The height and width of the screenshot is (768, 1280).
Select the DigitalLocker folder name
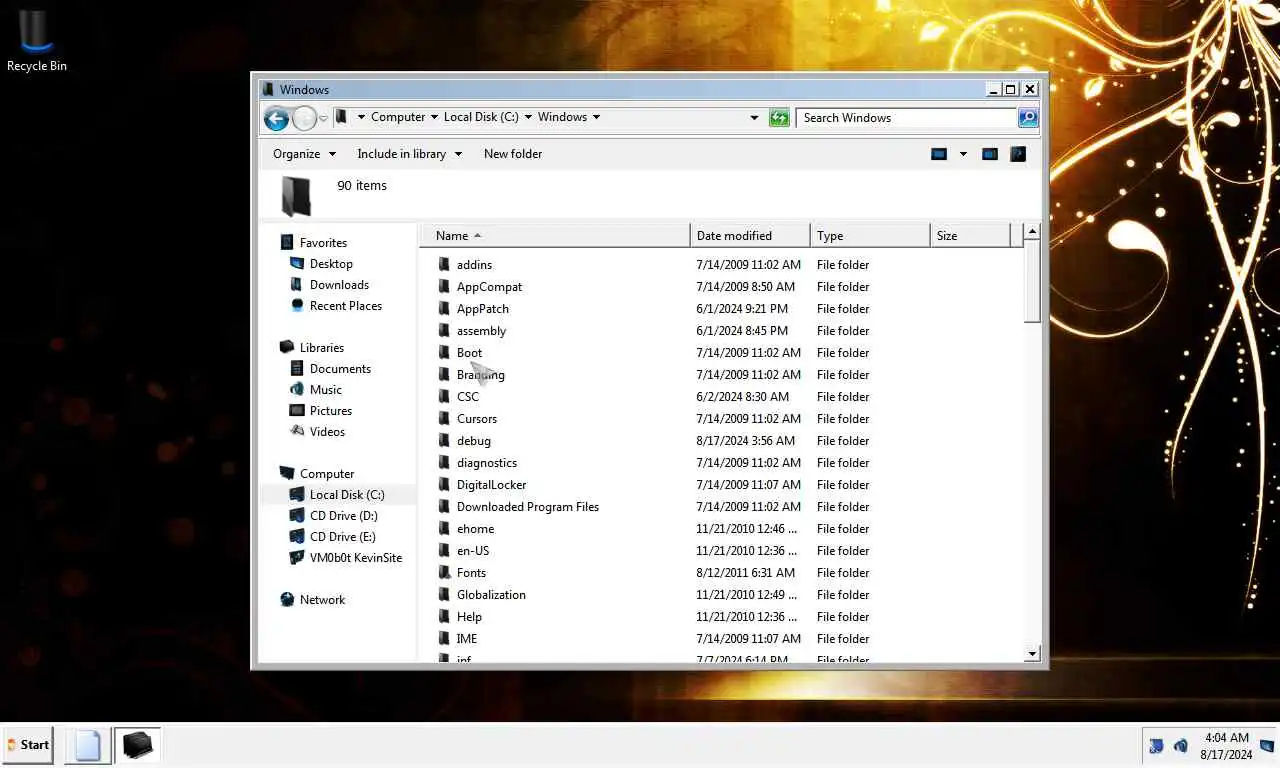coord(491,485)
